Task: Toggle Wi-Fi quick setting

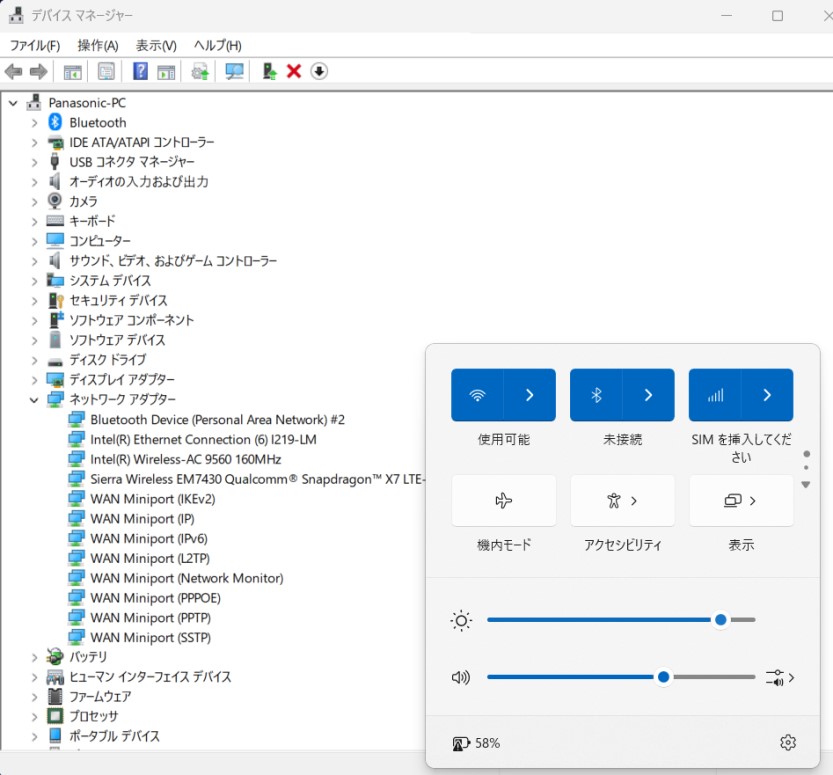Action: (x=478, y=395)
